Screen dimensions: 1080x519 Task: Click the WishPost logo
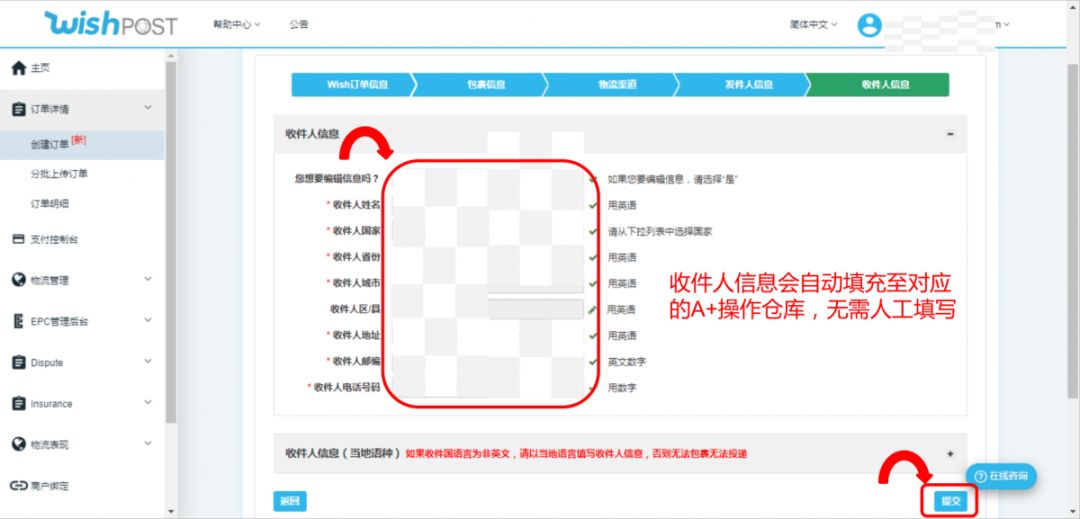click(x=110, y=24)
